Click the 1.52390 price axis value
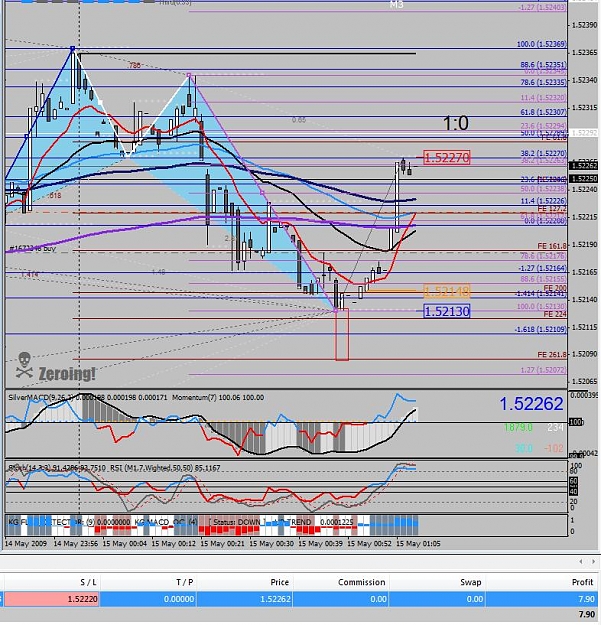This screenshot has height=625, width=601. coord(584,25)
